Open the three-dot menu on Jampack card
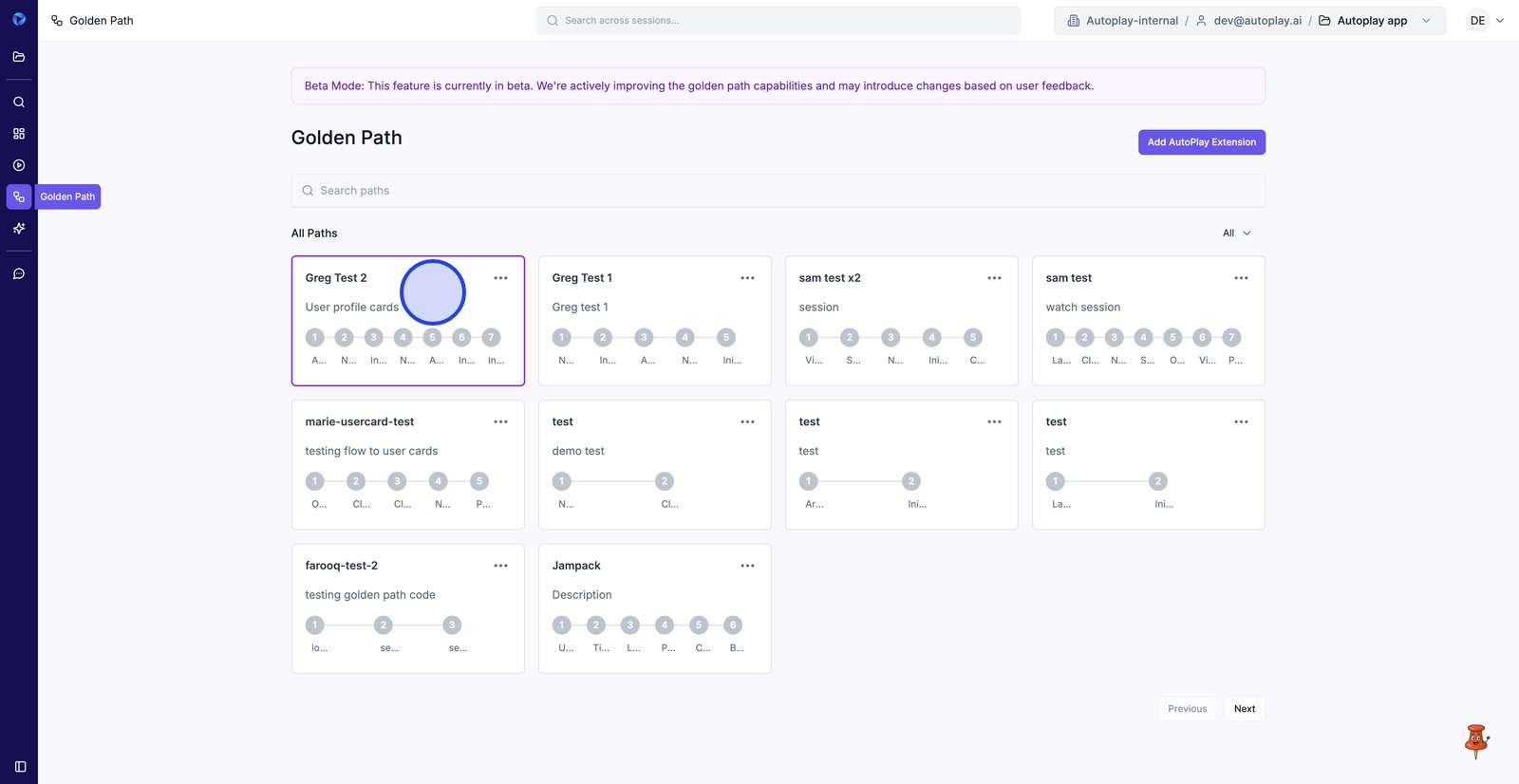 click(x=747, y=566)
